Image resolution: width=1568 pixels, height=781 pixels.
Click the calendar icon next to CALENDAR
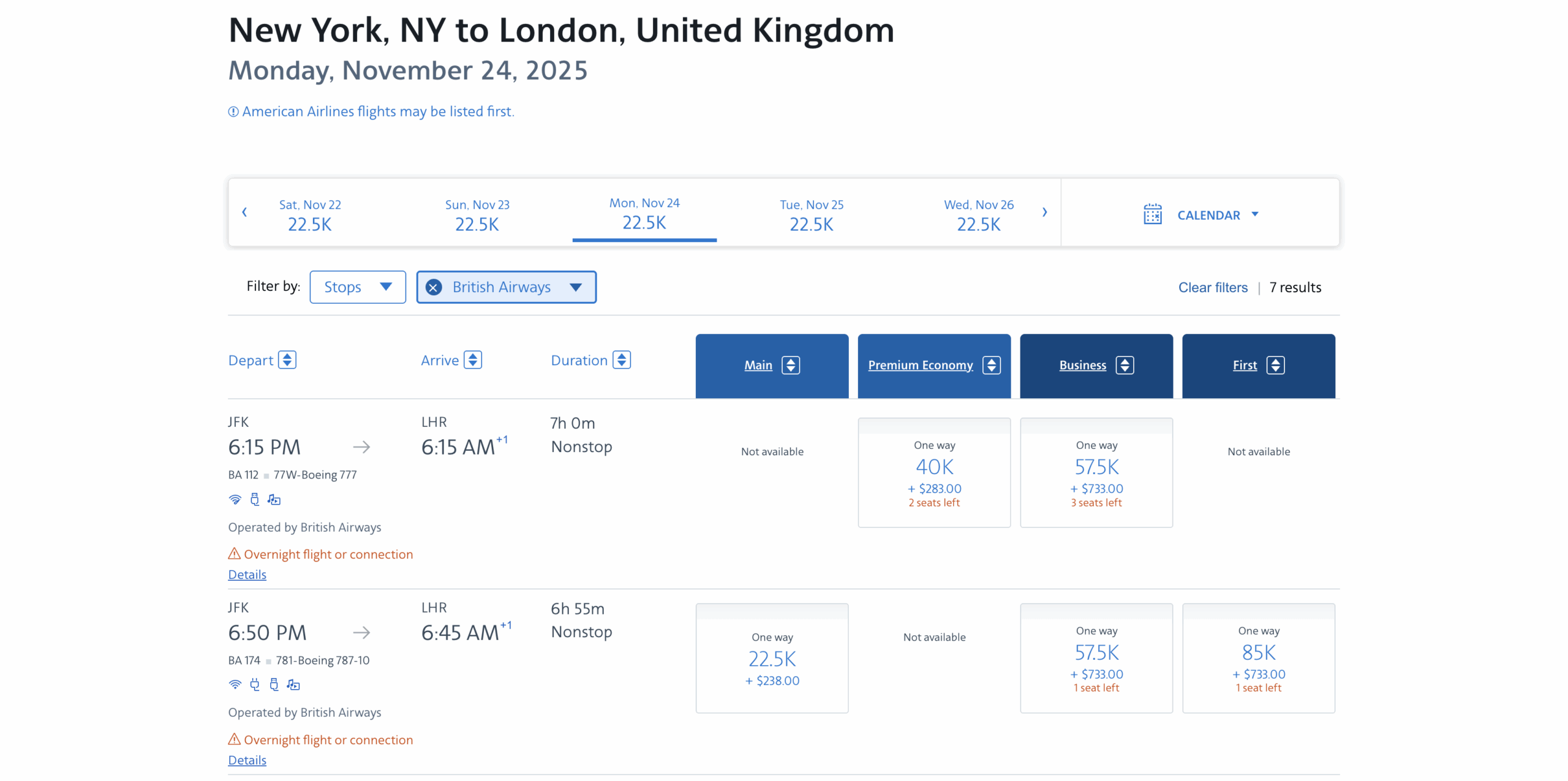coord(1152,214)
